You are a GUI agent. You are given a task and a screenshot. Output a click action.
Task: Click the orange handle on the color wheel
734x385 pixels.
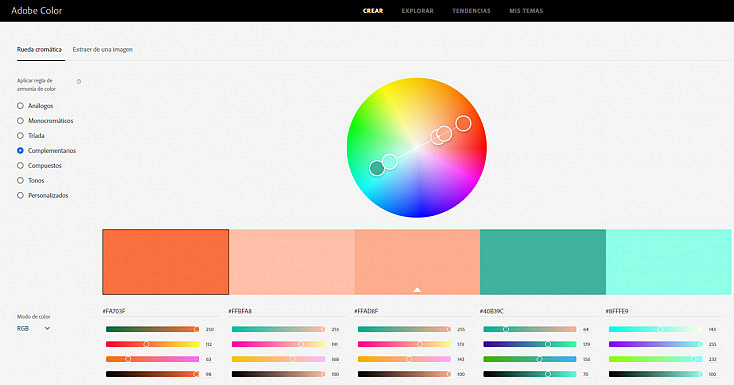(463, 123)
